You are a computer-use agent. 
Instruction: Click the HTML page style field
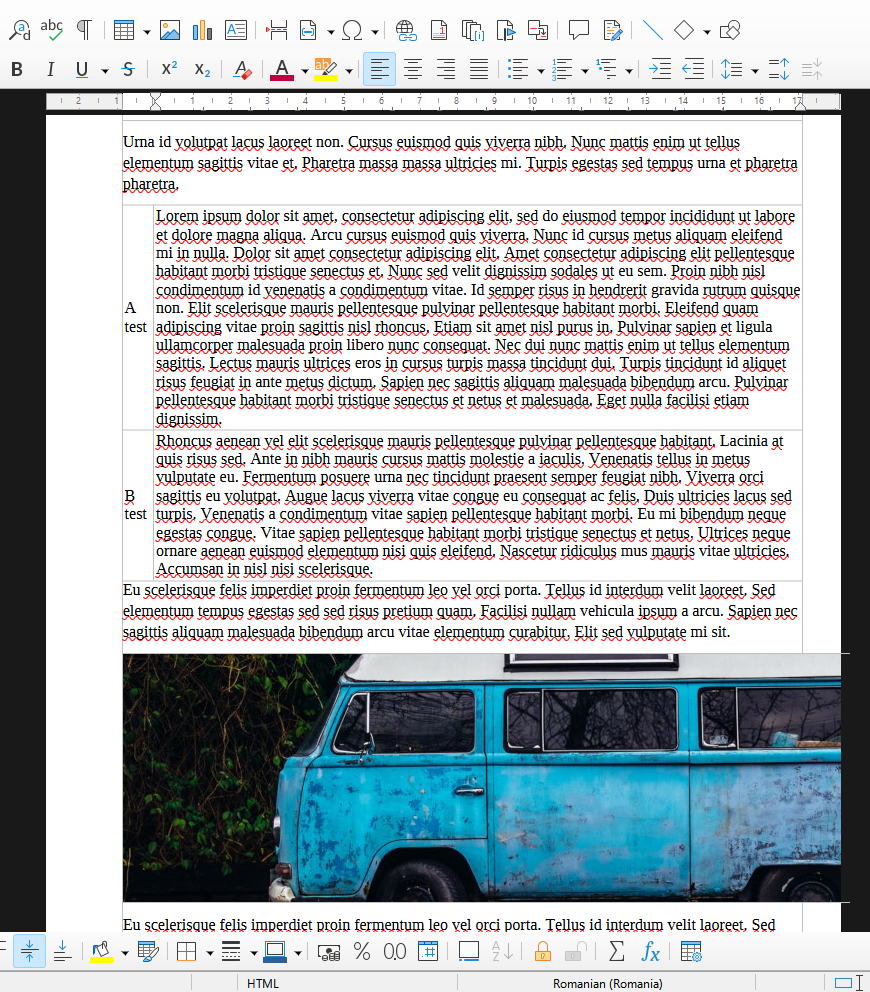263,983
